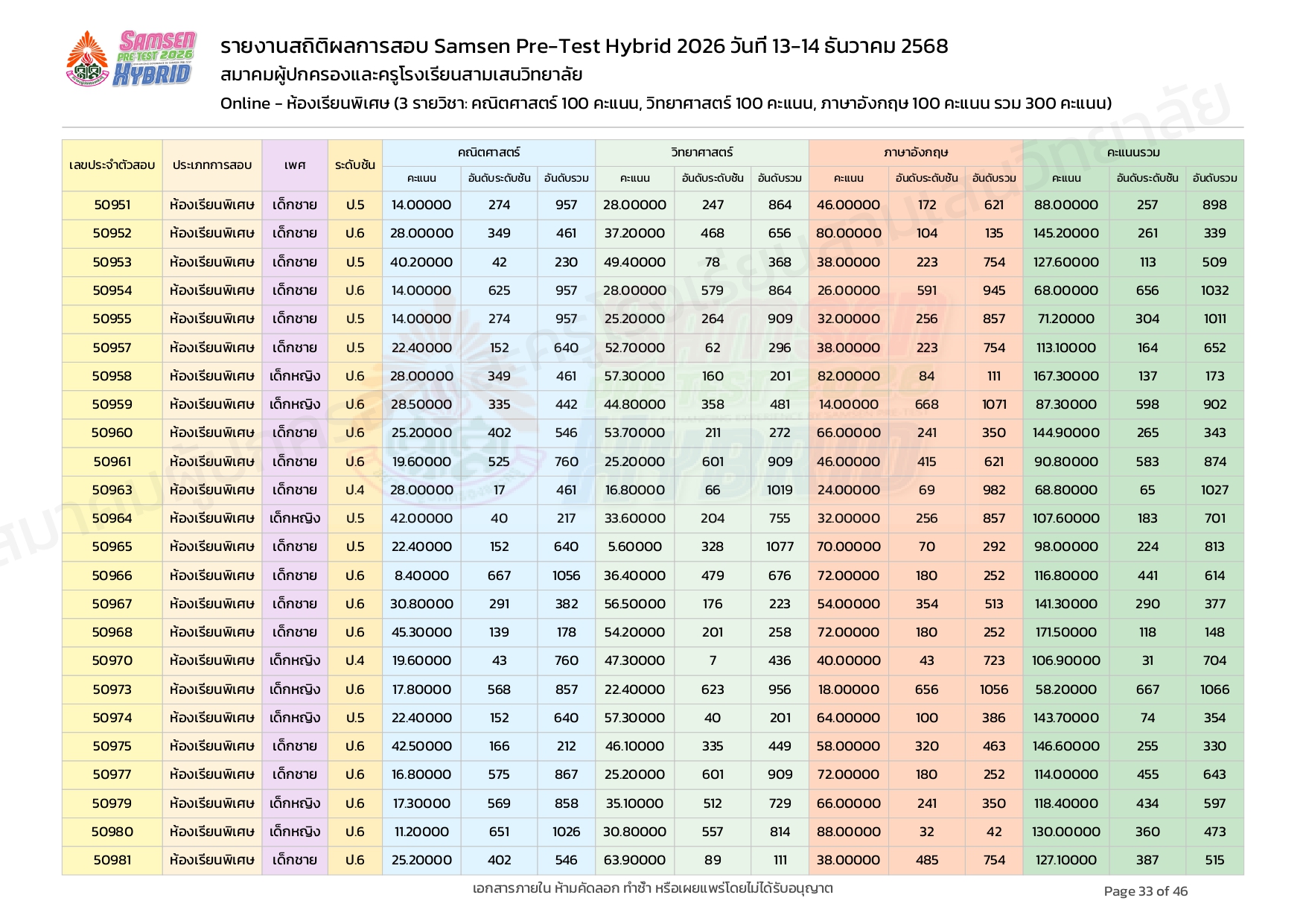Click the Page 33 of 46 indicator
Viewport: 1306px width, 924px height.
(x=1145, y=891)
